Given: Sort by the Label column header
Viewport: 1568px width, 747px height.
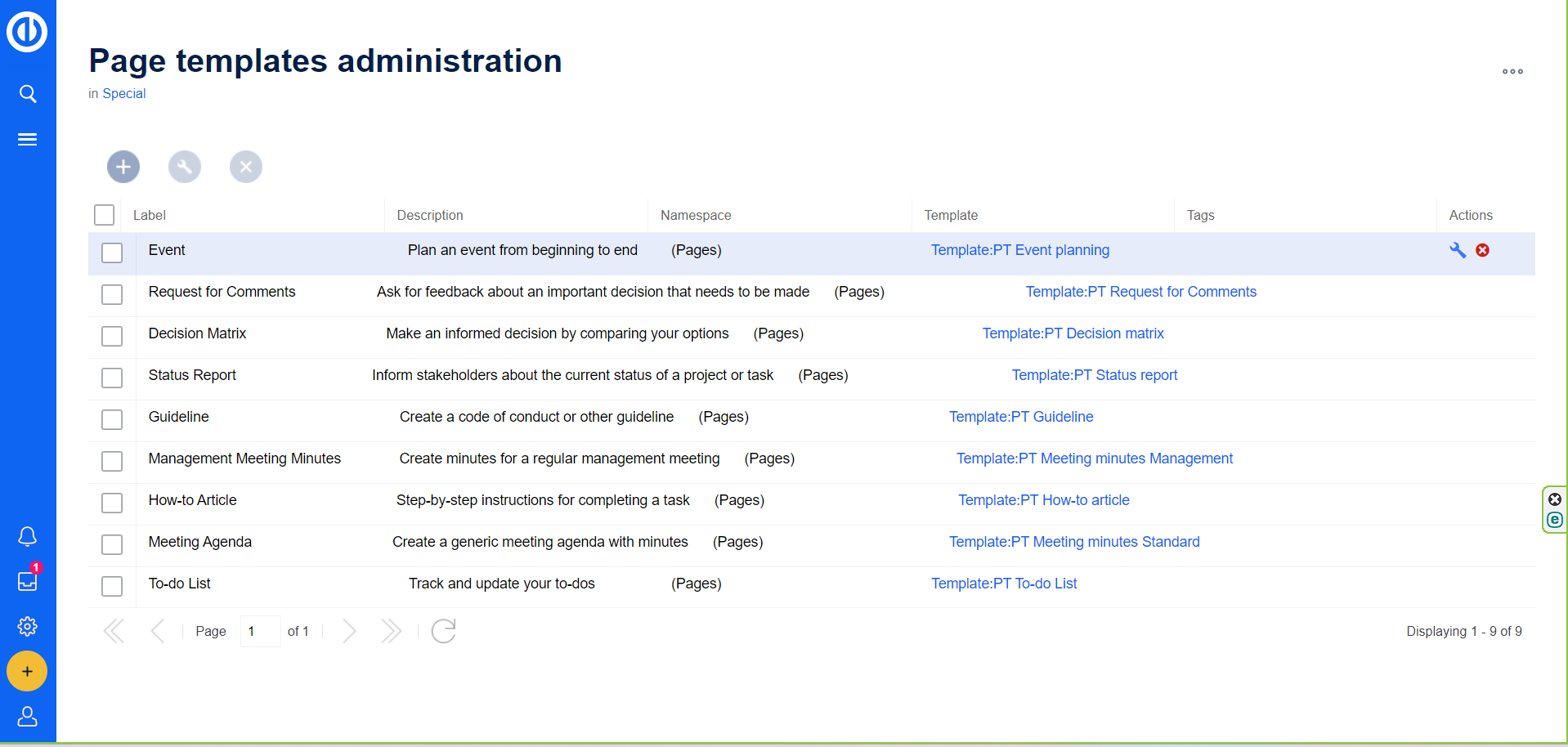Looking at the screenshot, I should (x=150, y=216).
